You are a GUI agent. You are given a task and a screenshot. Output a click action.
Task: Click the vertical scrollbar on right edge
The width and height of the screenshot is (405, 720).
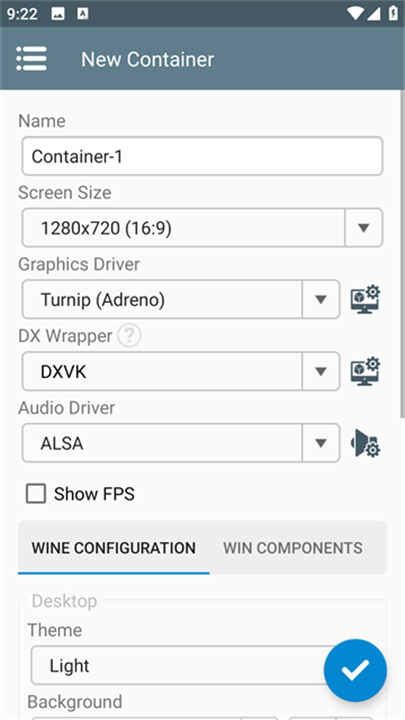click(403, 253)
